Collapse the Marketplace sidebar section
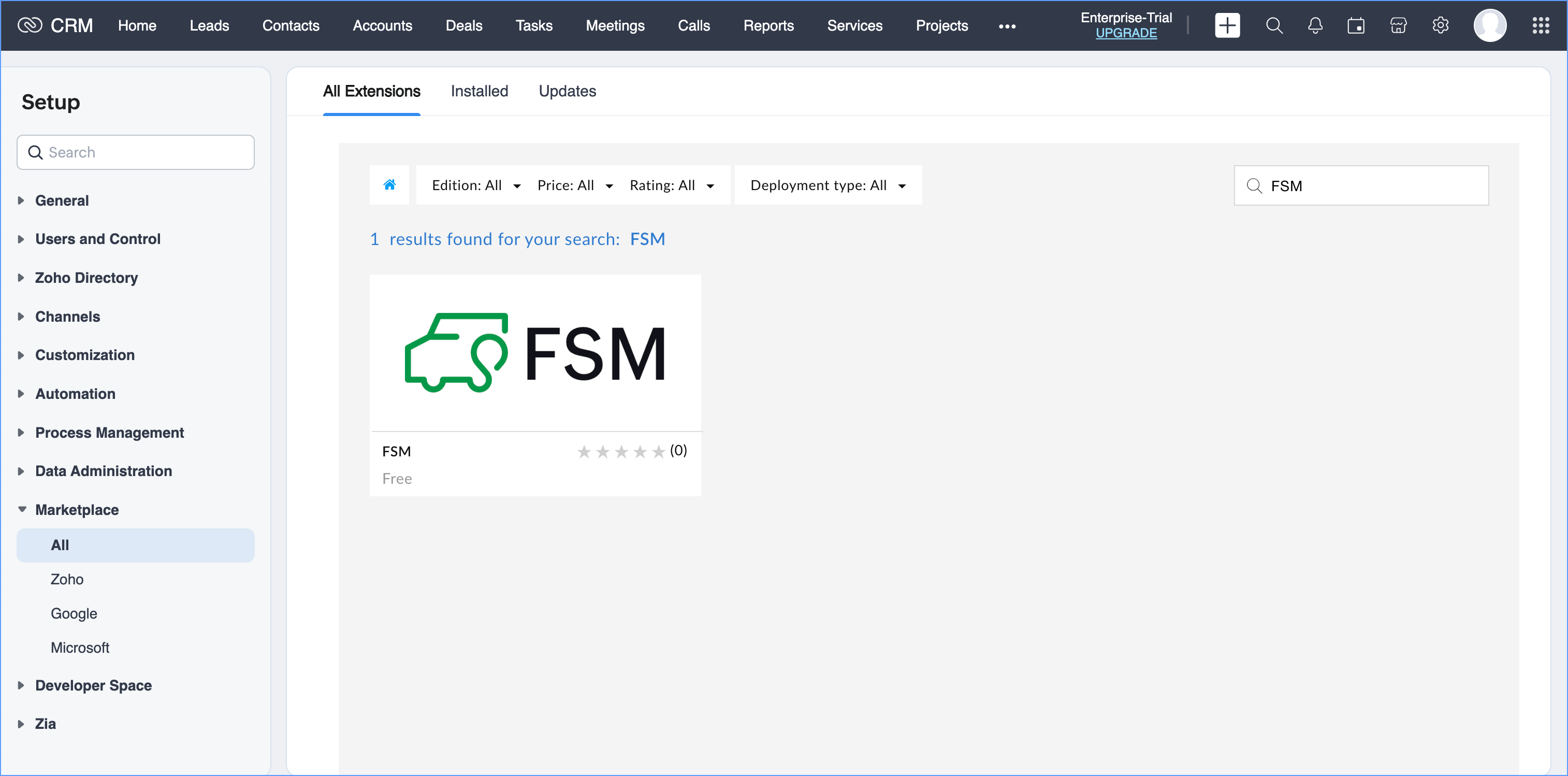The width and height of the screenshot is (1568, 776). click(77, 509)
